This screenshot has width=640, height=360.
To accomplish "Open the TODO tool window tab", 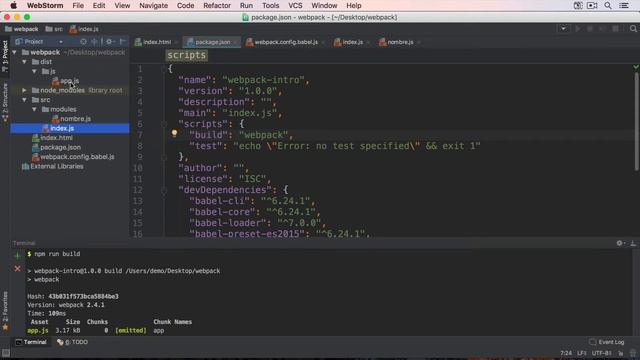I will click(72, 342).
